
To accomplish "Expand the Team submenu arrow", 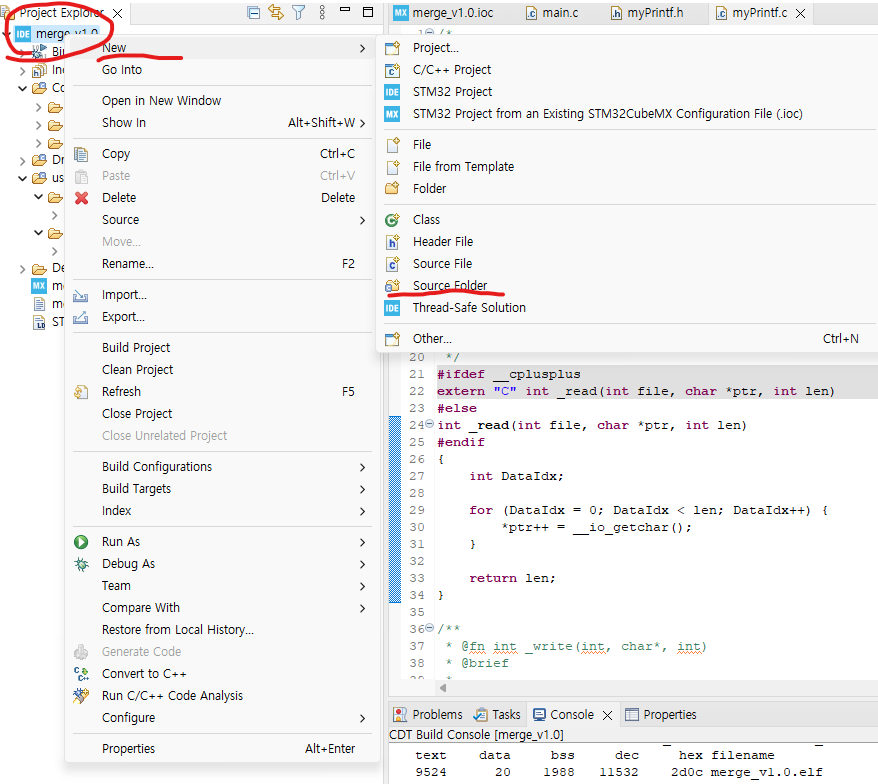I will pos(362,586).
